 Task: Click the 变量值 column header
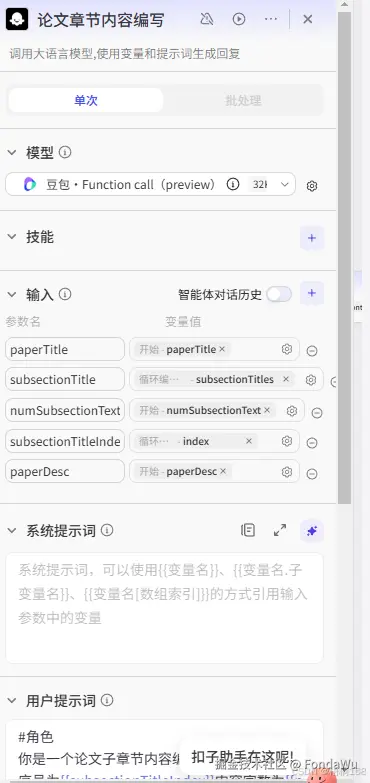[x=183, y=322]
